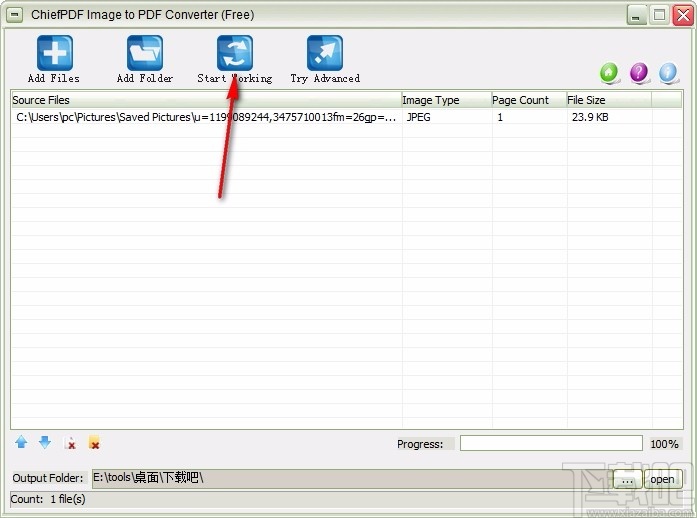Go to the green home page icon
The width and height of the screenshot is (697, 518).
point(609,72)
